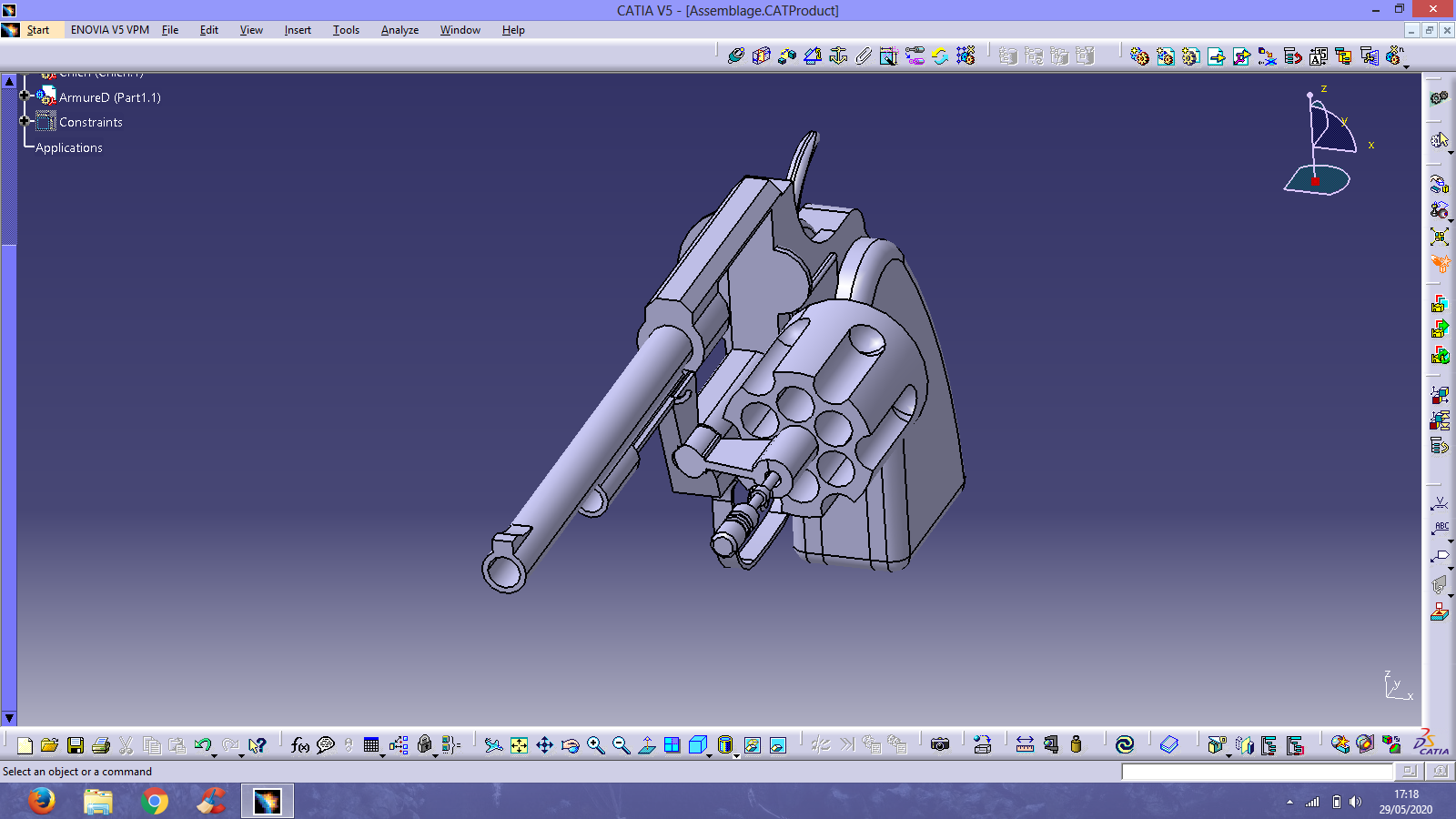Select the Constraints tree item
The width and height of the screenshot is (1456, 819).
(91, 122)
